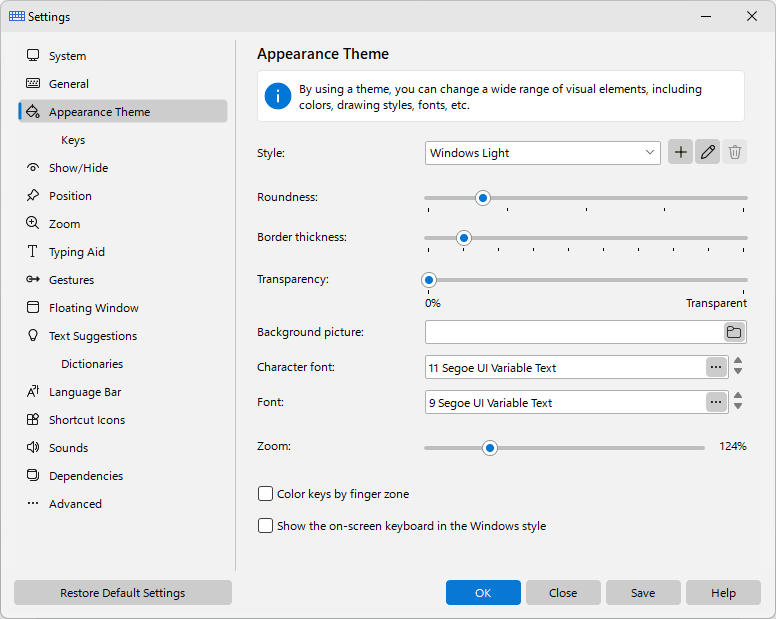Click the Gestures arrow icon
776x619 pixels.
coord(33,280)
